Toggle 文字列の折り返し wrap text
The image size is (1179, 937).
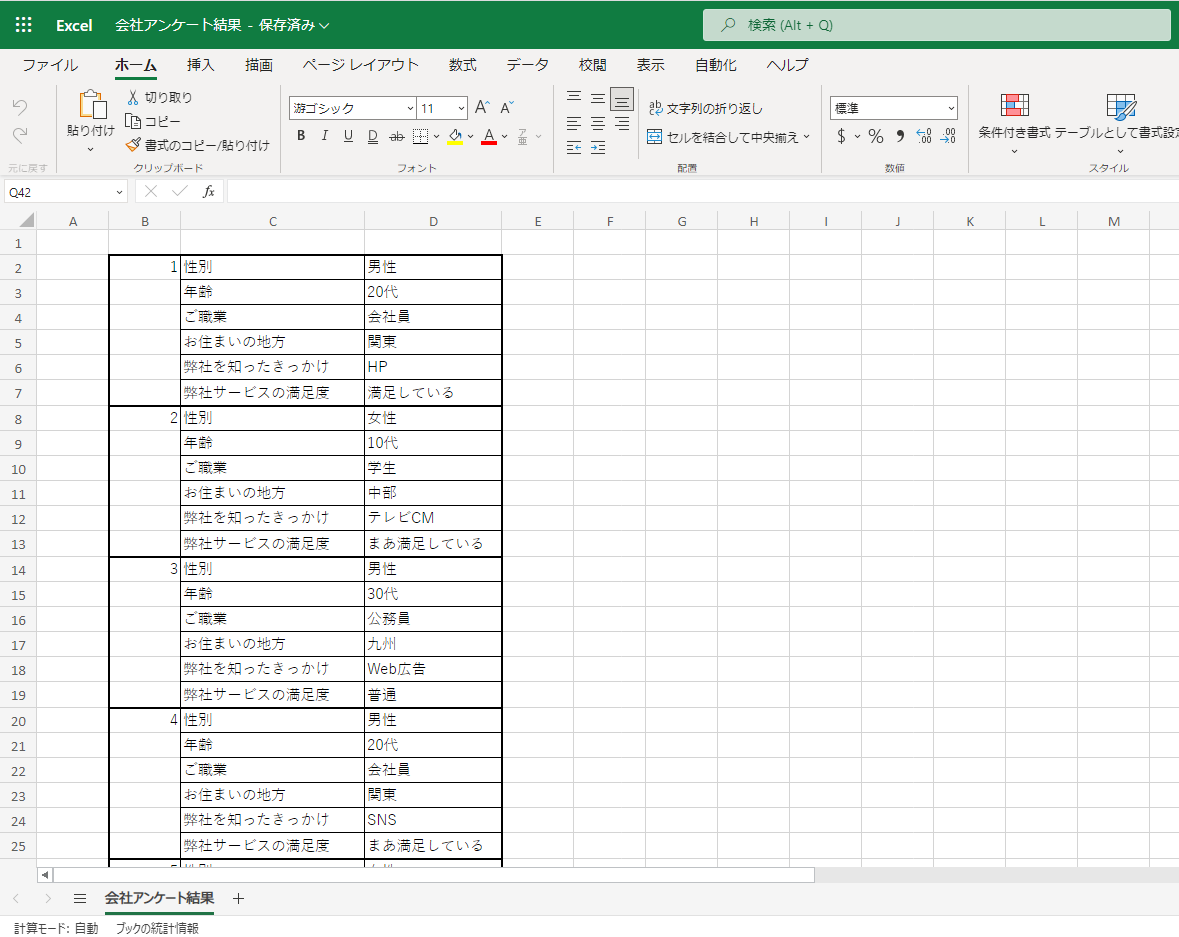pyautogui.click(x=705, y=108)
